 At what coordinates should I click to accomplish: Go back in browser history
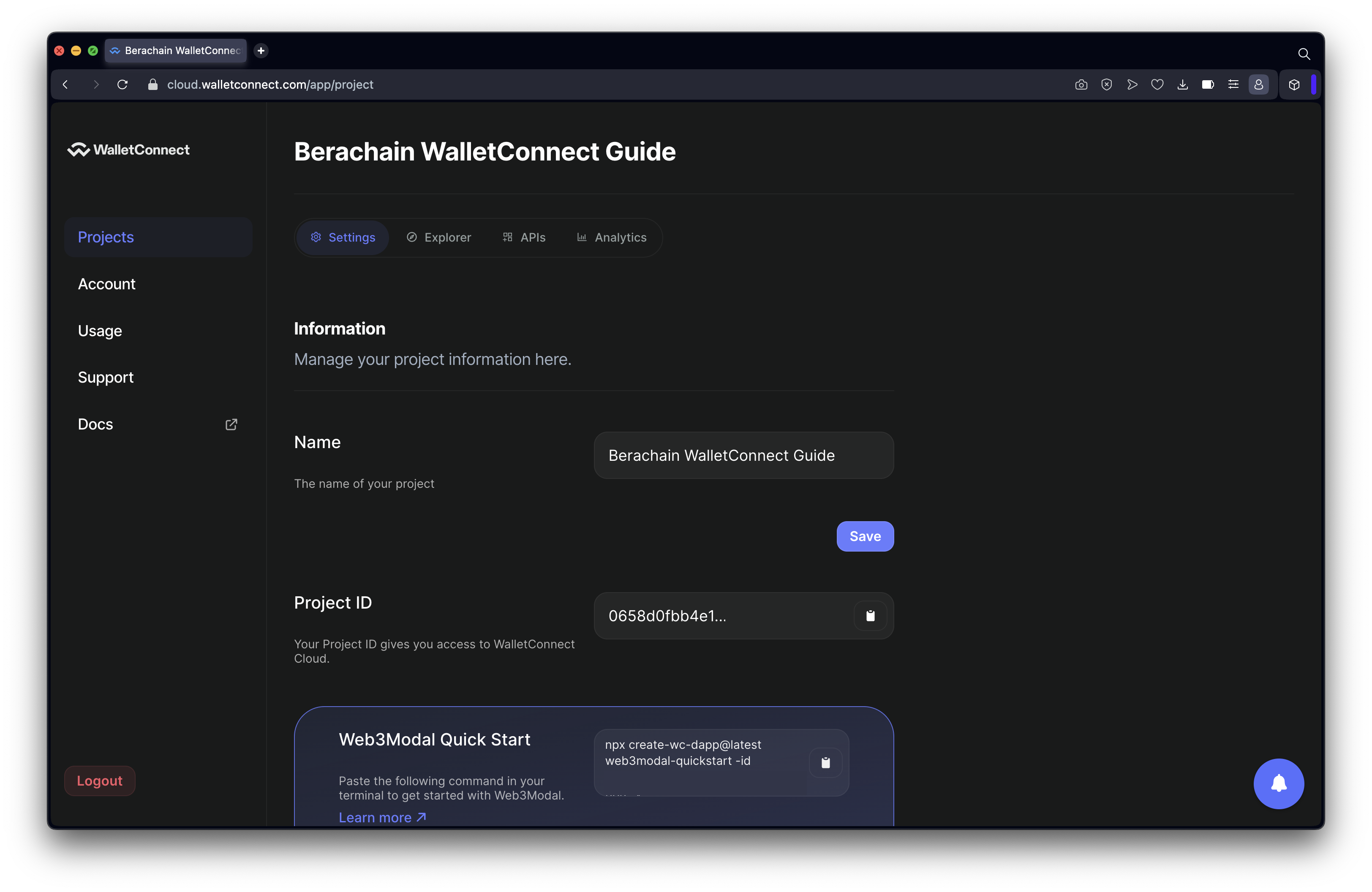(x=65, y=85)
